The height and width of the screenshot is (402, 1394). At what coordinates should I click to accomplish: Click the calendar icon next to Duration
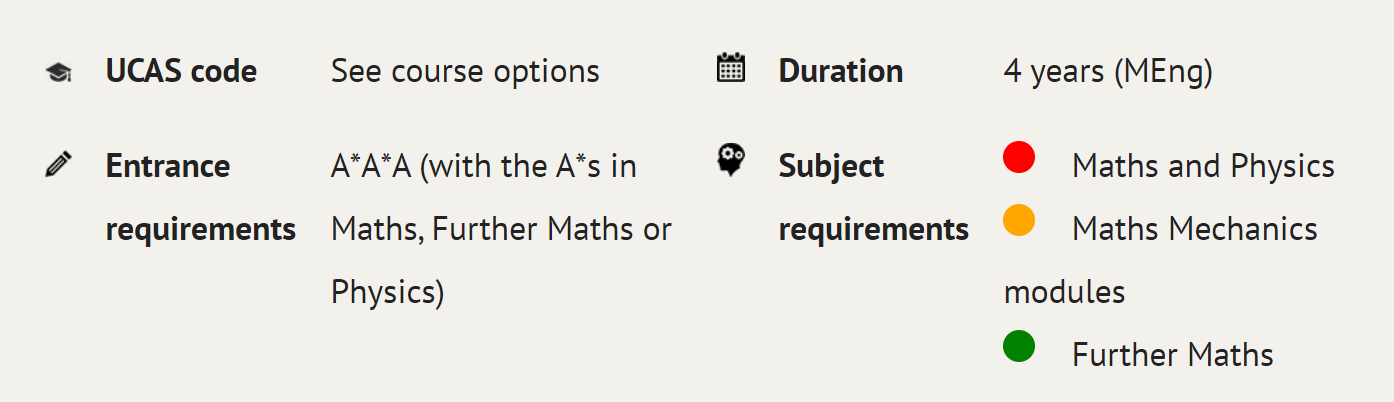tap(731, 68)
